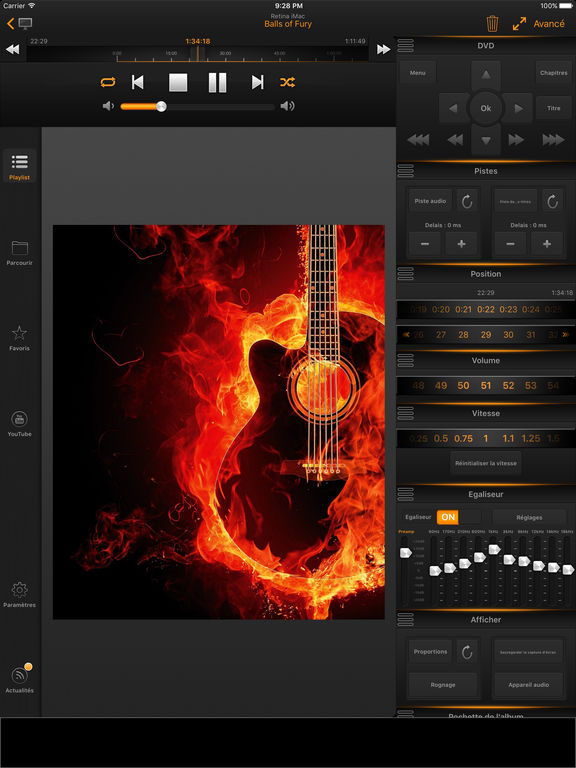576x768 pixels.
Task: Tap the Appareil audio button
Action: point(528,685)
